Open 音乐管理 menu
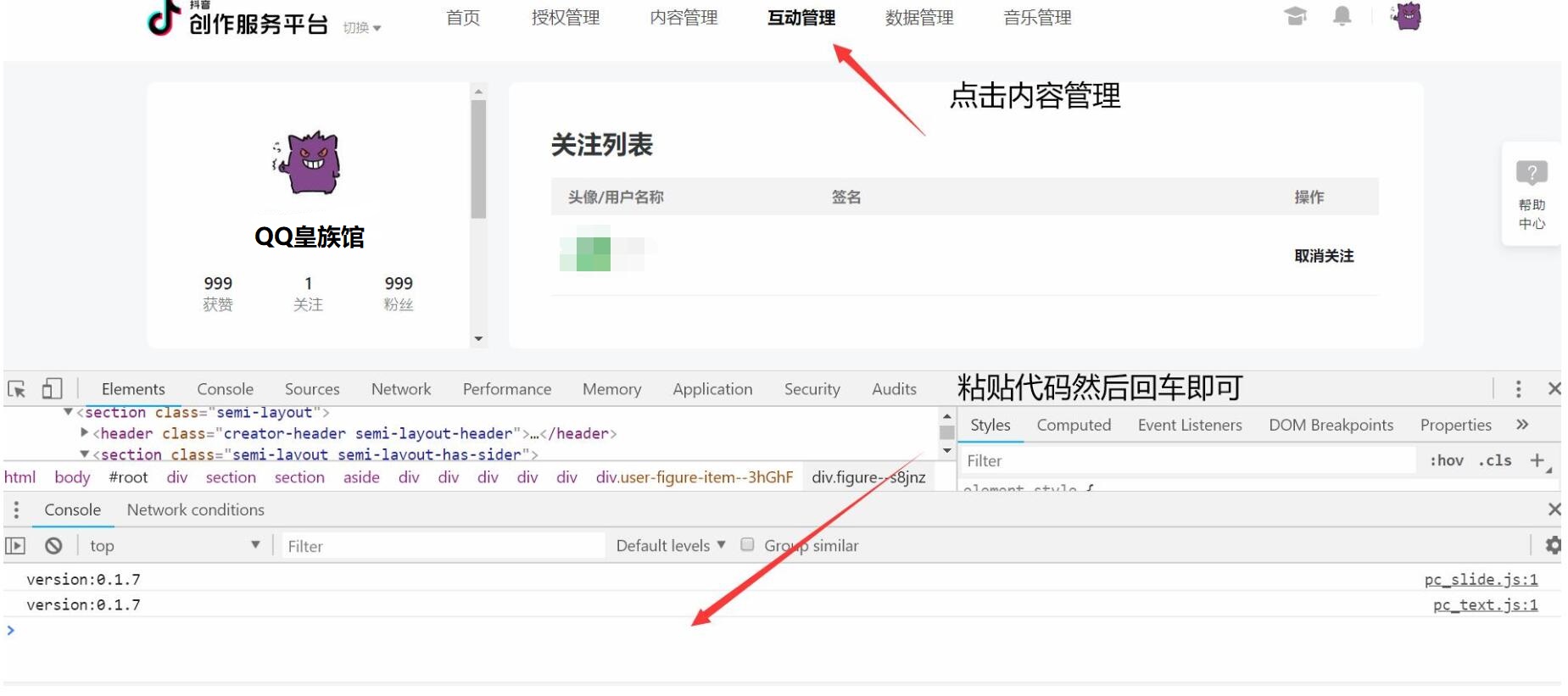The height and width of the screenshot is (696, 1568). (x=1037, y=18)
